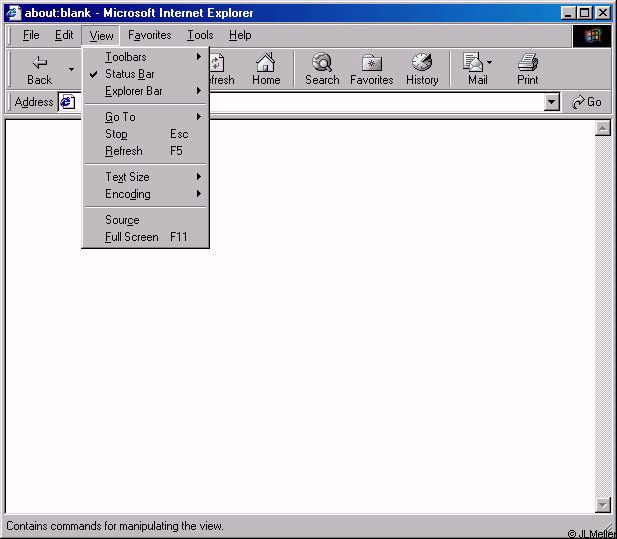This screenshot has height=539, width=617.
Task: Show browsing History from the toolbar
Action: click(x=422, y=63)
